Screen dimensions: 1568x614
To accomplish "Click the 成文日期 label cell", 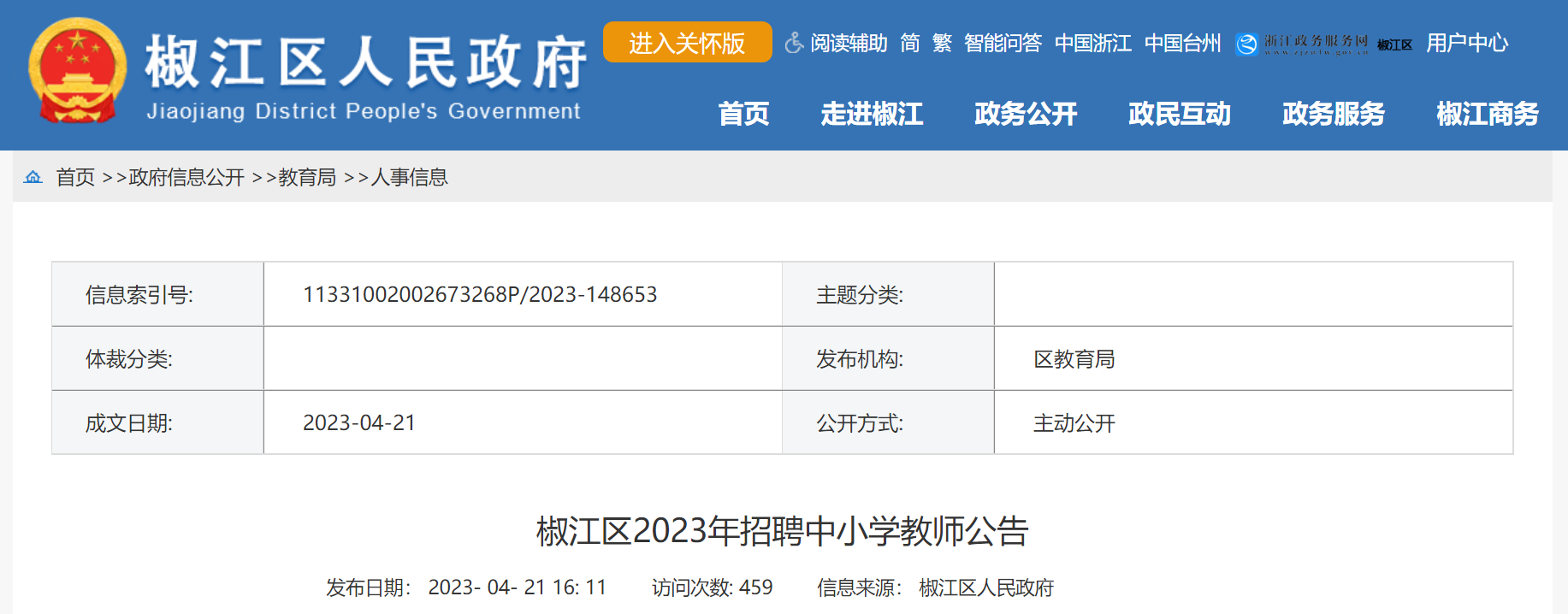I will (157, 422).
